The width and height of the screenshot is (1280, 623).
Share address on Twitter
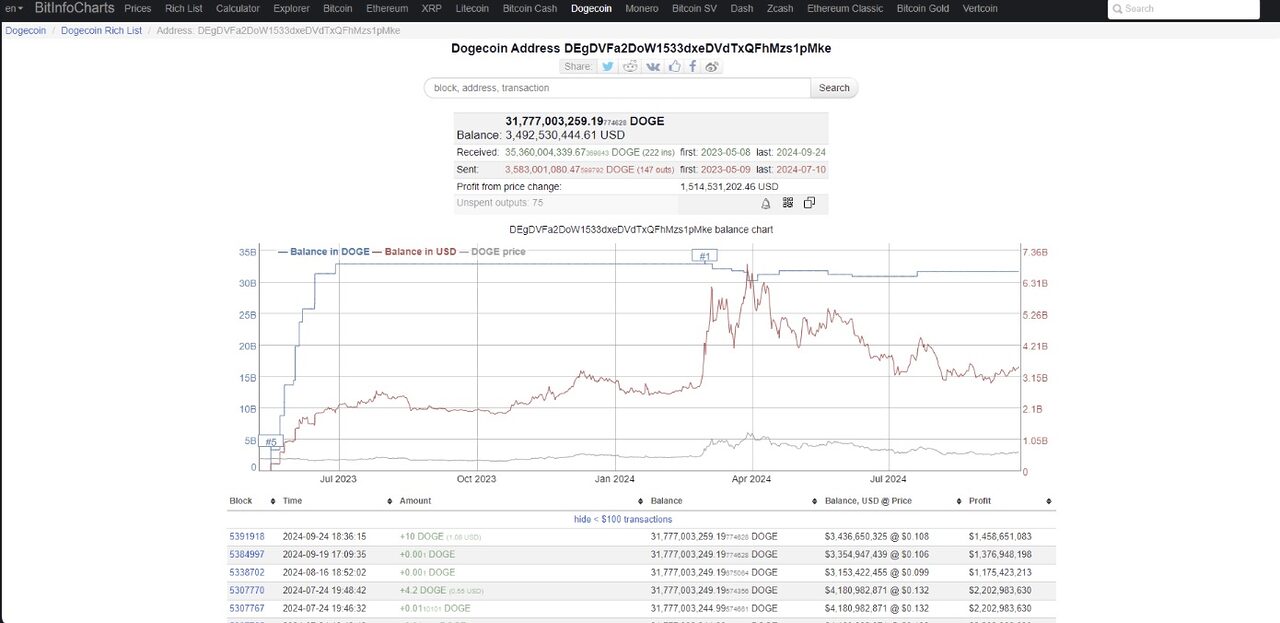click(x=607, y=66)
